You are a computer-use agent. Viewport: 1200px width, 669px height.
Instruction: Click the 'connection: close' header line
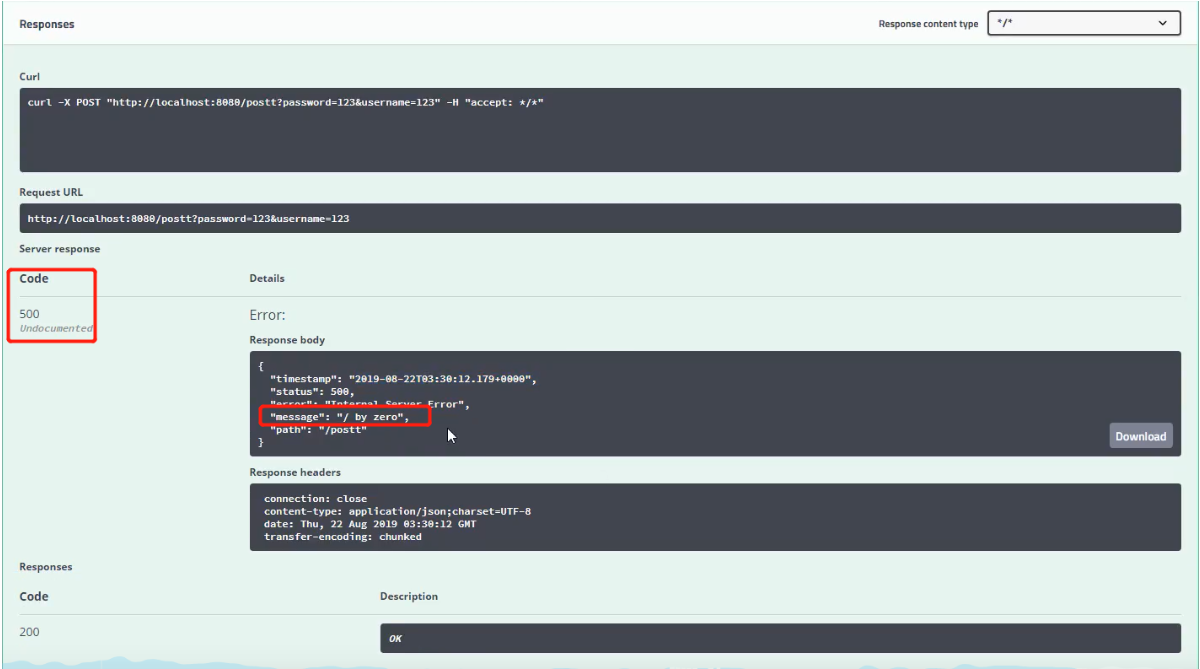click(315, 498)
